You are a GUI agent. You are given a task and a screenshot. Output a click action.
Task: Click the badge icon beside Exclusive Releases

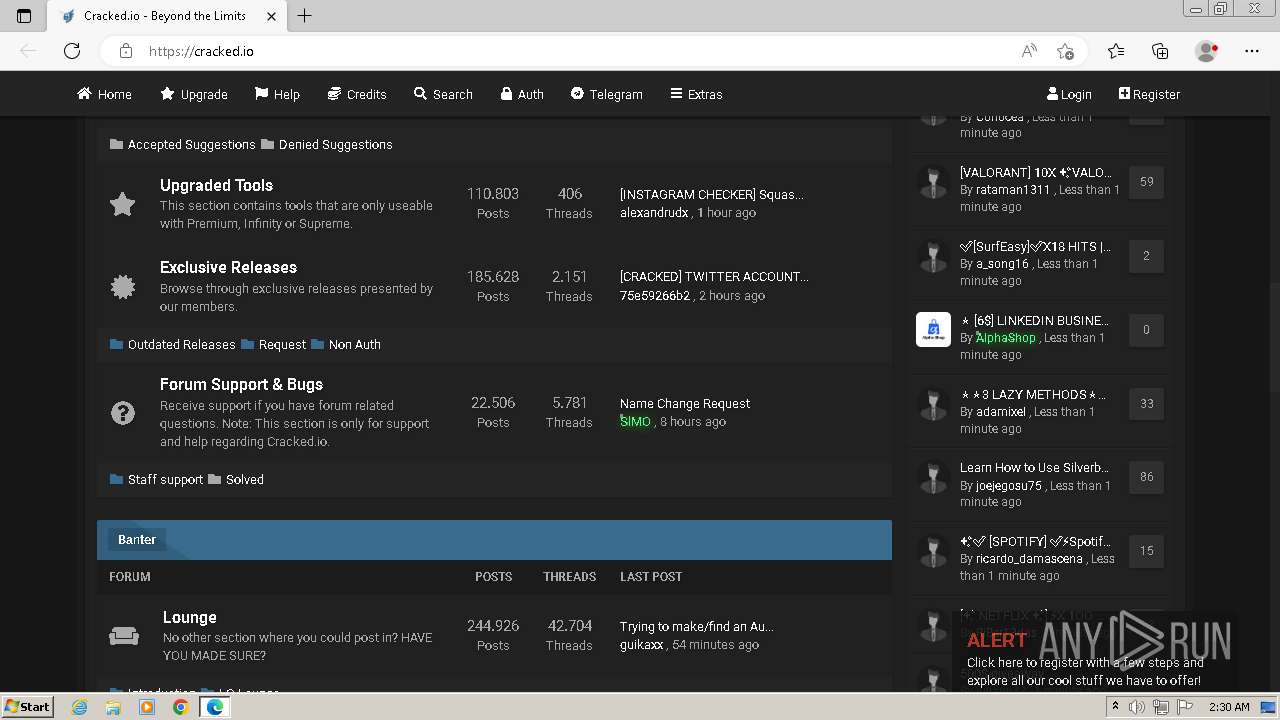122,287
